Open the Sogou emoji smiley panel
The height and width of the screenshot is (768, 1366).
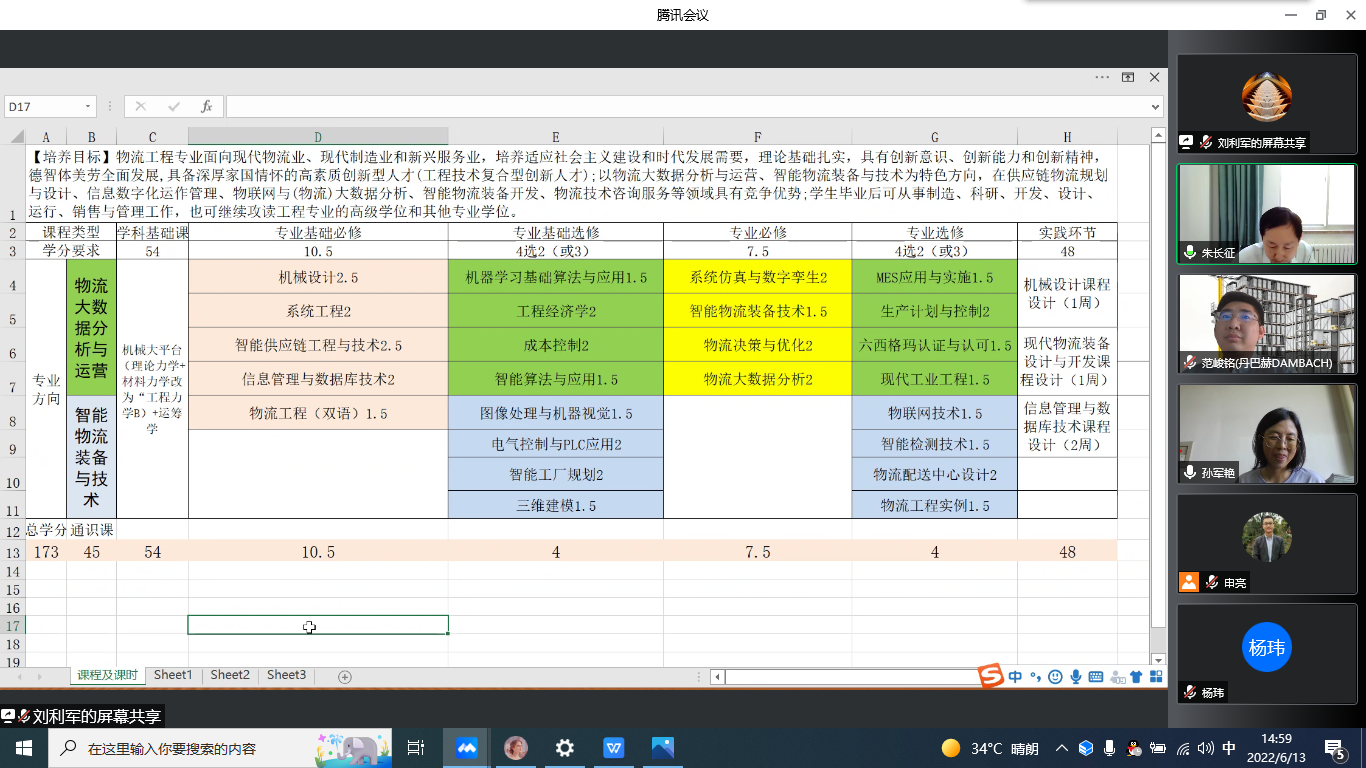point(1055,677)
